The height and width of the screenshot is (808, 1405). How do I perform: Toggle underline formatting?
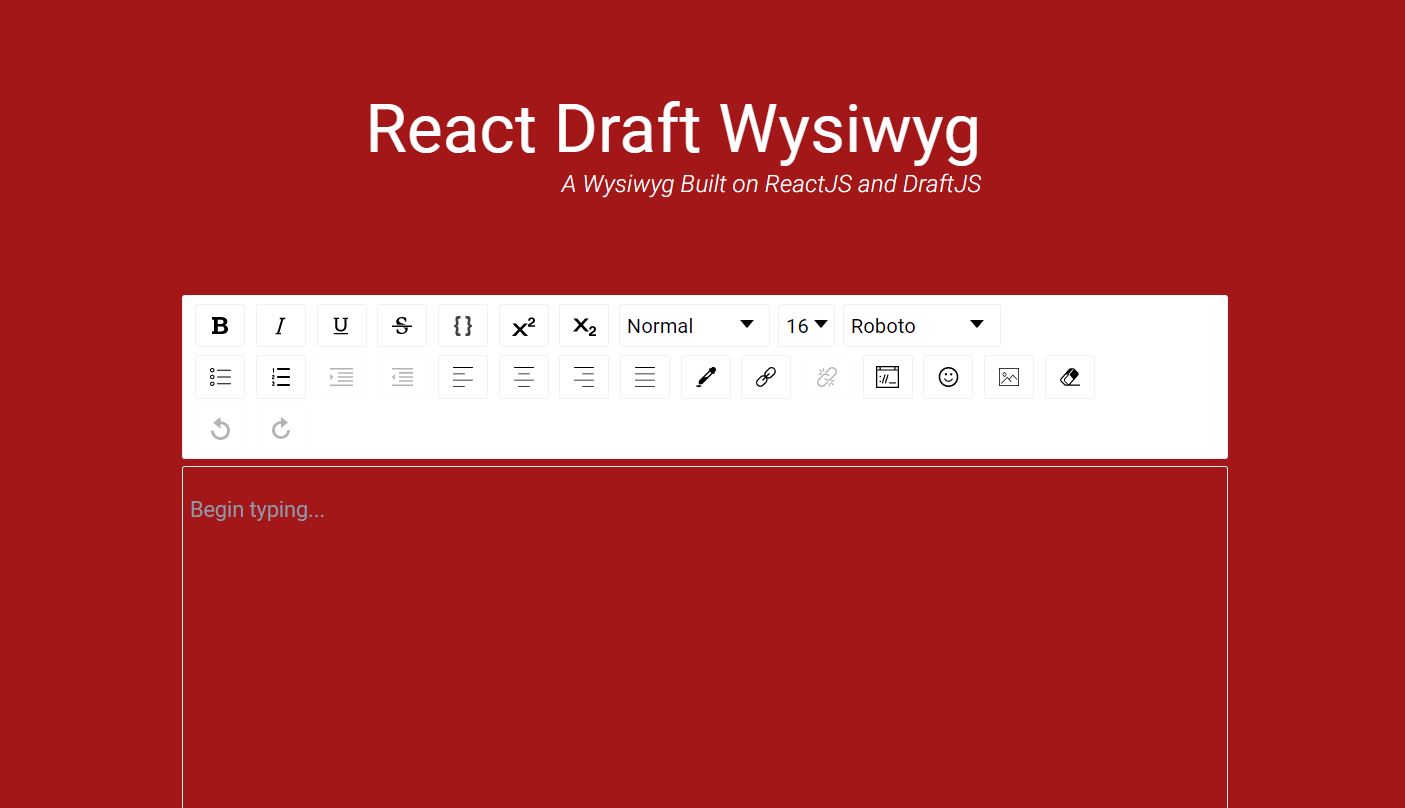pos(341,325)
